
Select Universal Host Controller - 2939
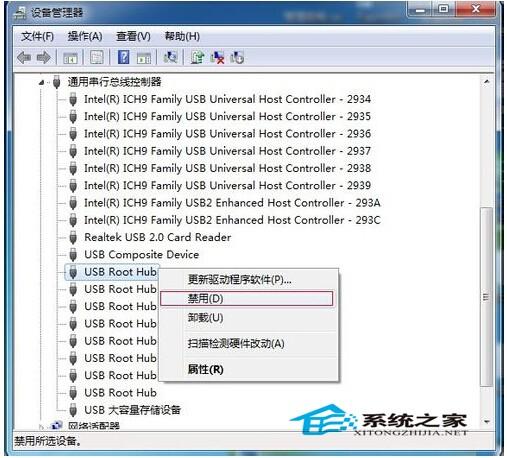click(227, 186)
